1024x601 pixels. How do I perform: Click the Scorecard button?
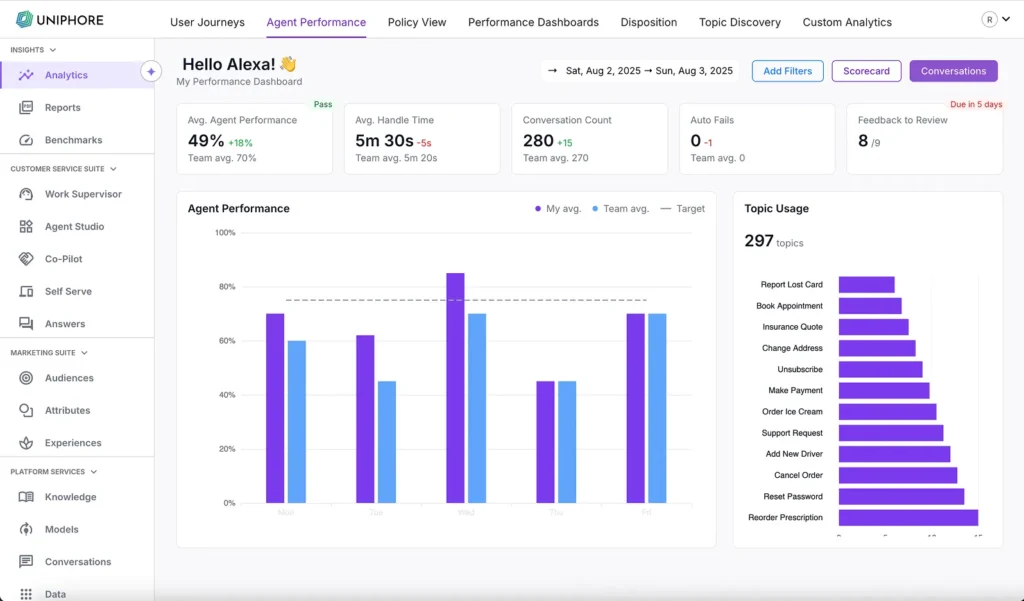[866, 71]
